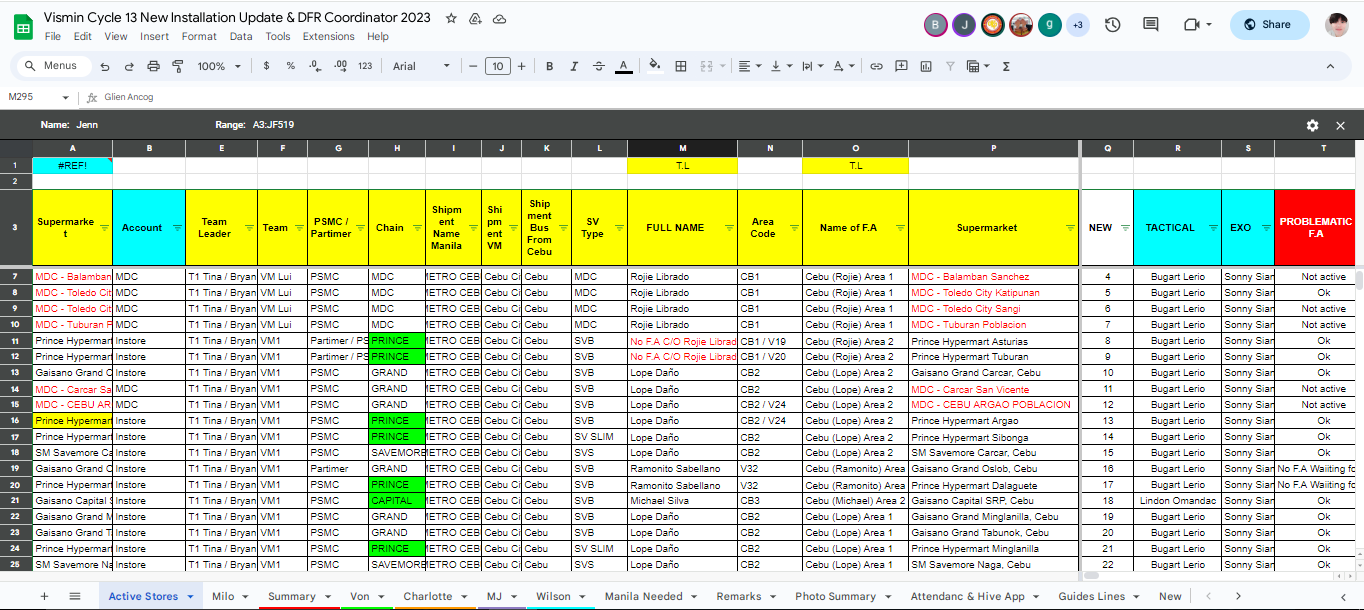The height and width of the screenshot is (610, 1364).
Task: Open the Data menu
Action: pos(241,36)
